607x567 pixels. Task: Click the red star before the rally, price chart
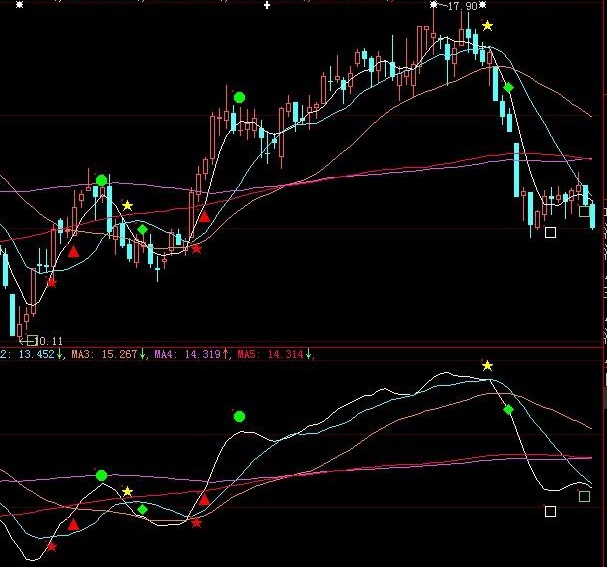[196, 248]
